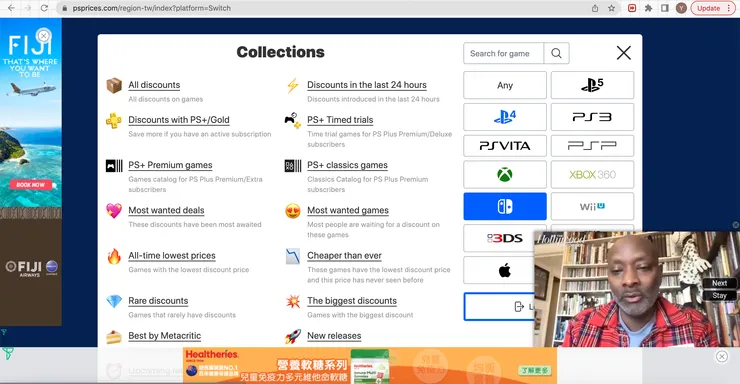Select the Xbox platform logo button
This screenshot has width=740, height=384.
point(505,175)
